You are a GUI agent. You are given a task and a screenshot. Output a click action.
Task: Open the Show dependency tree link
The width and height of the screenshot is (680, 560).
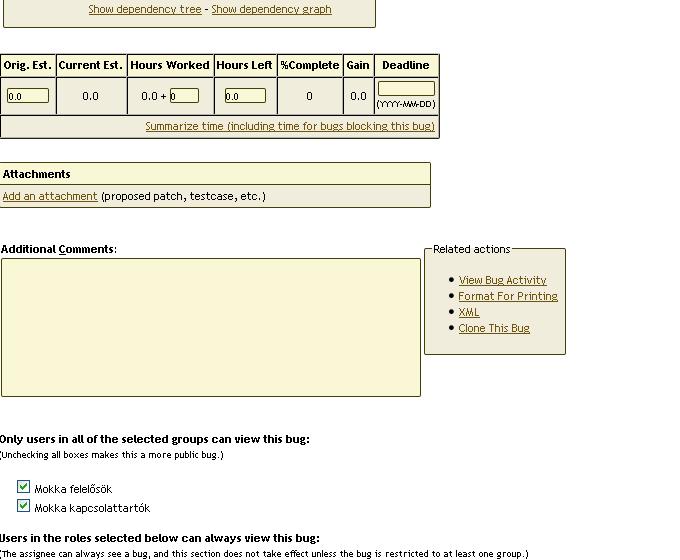(x=145, y=9)
